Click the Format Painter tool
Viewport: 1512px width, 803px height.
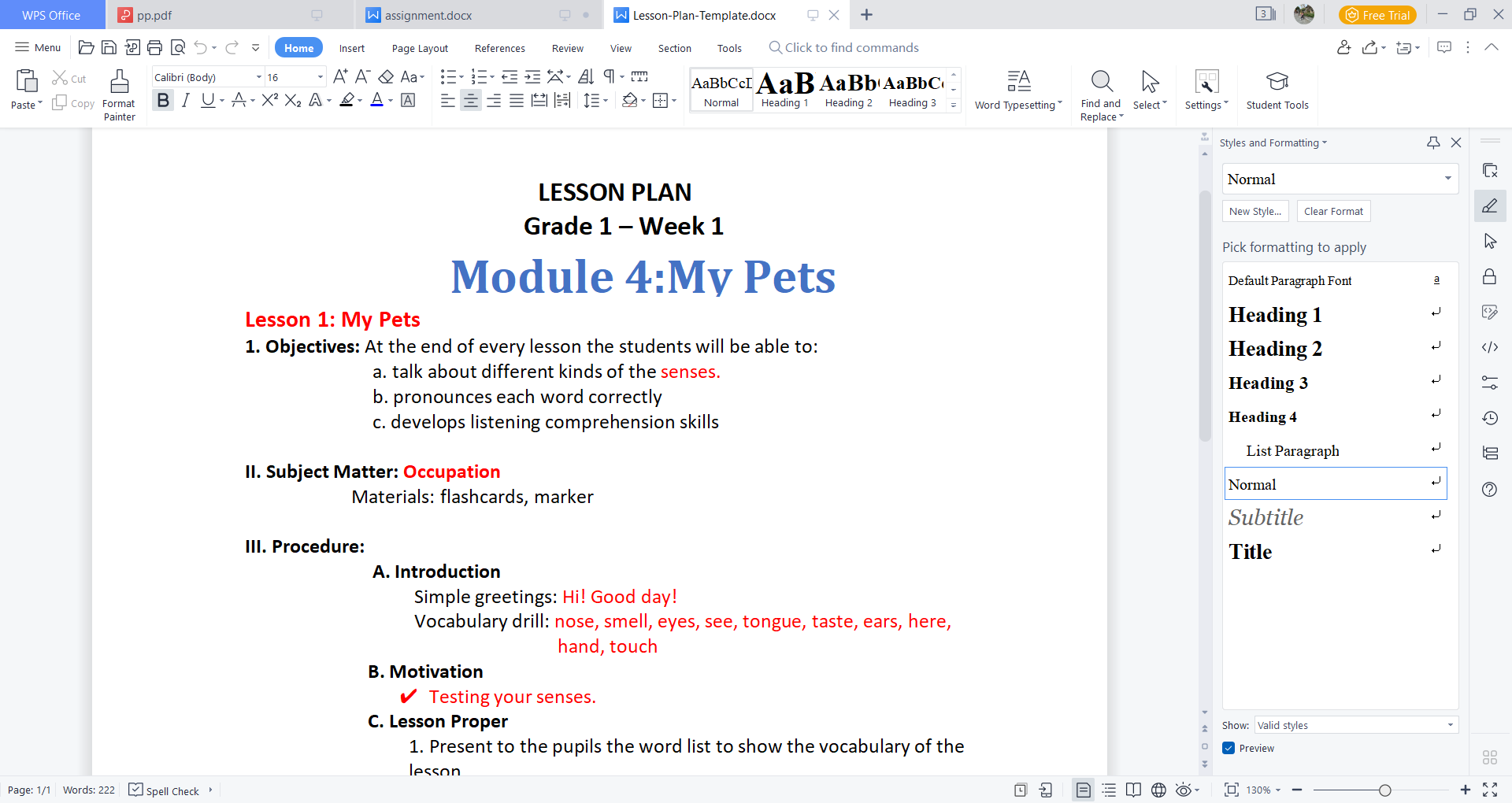tap(119, 95)
